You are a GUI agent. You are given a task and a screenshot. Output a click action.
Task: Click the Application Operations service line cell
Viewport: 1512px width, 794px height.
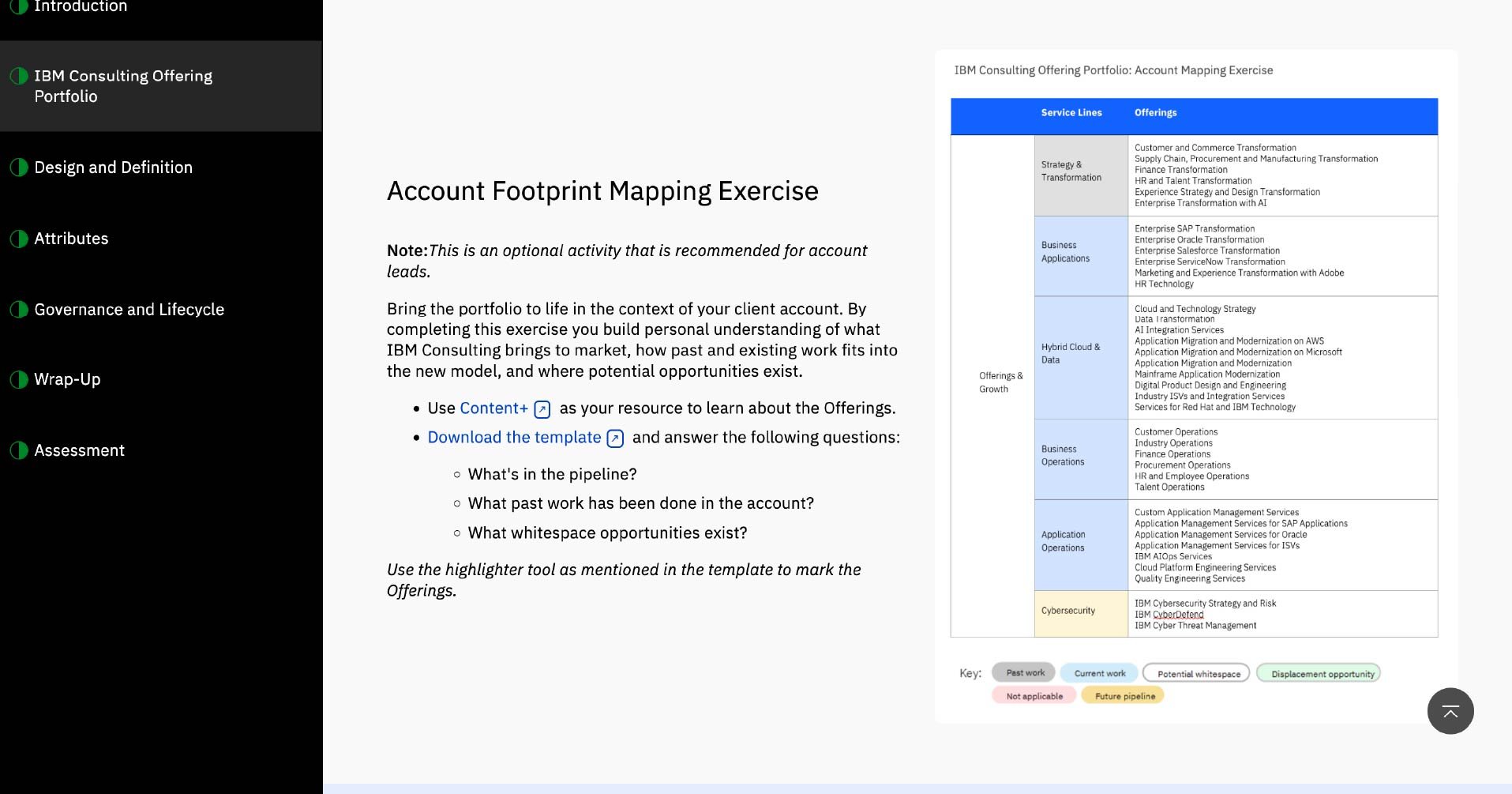point(1081,545)
